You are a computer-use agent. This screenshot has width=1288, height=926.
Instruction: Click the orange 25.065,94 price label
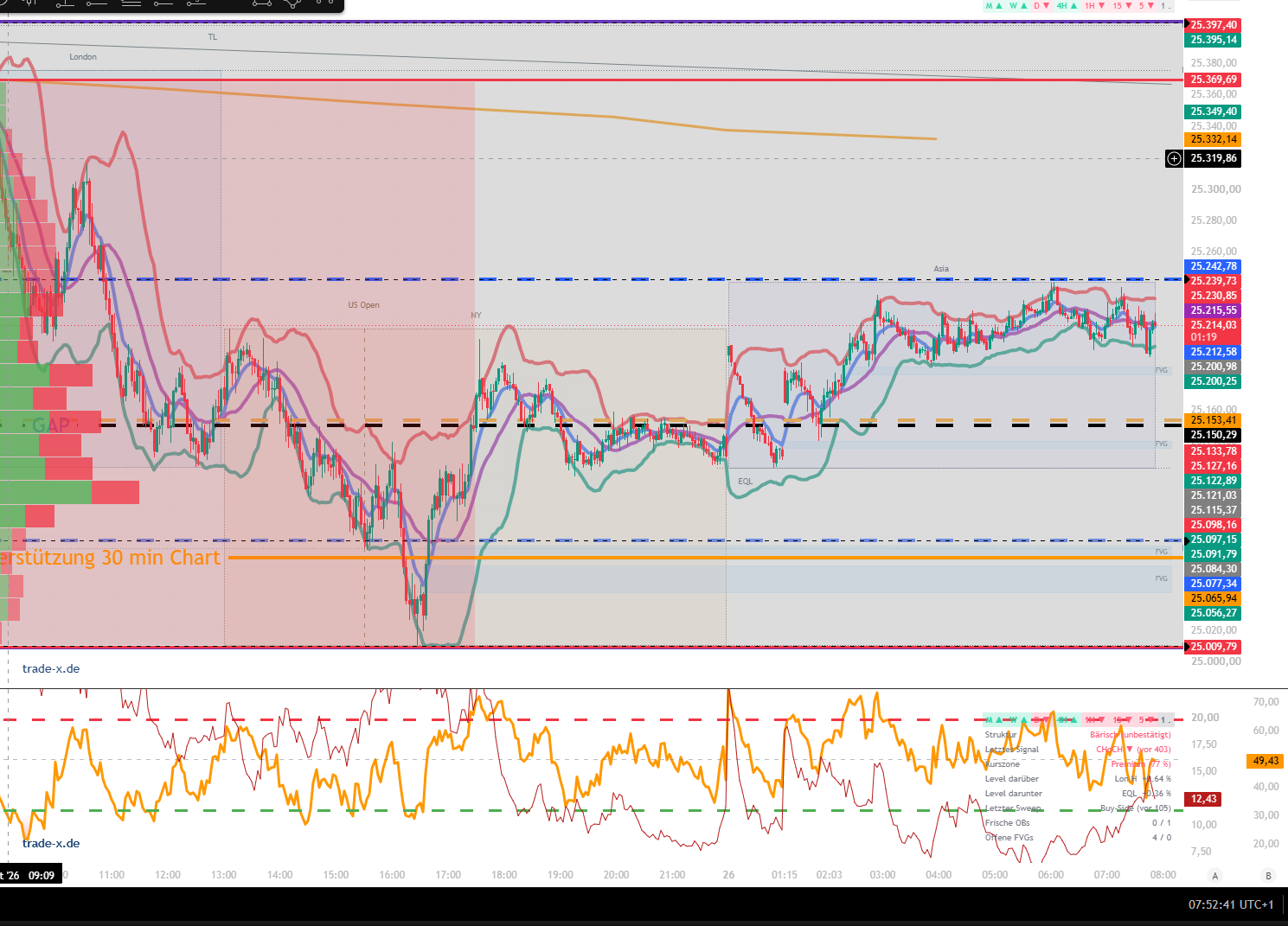pyautogui.click(x=1213, y=598)
